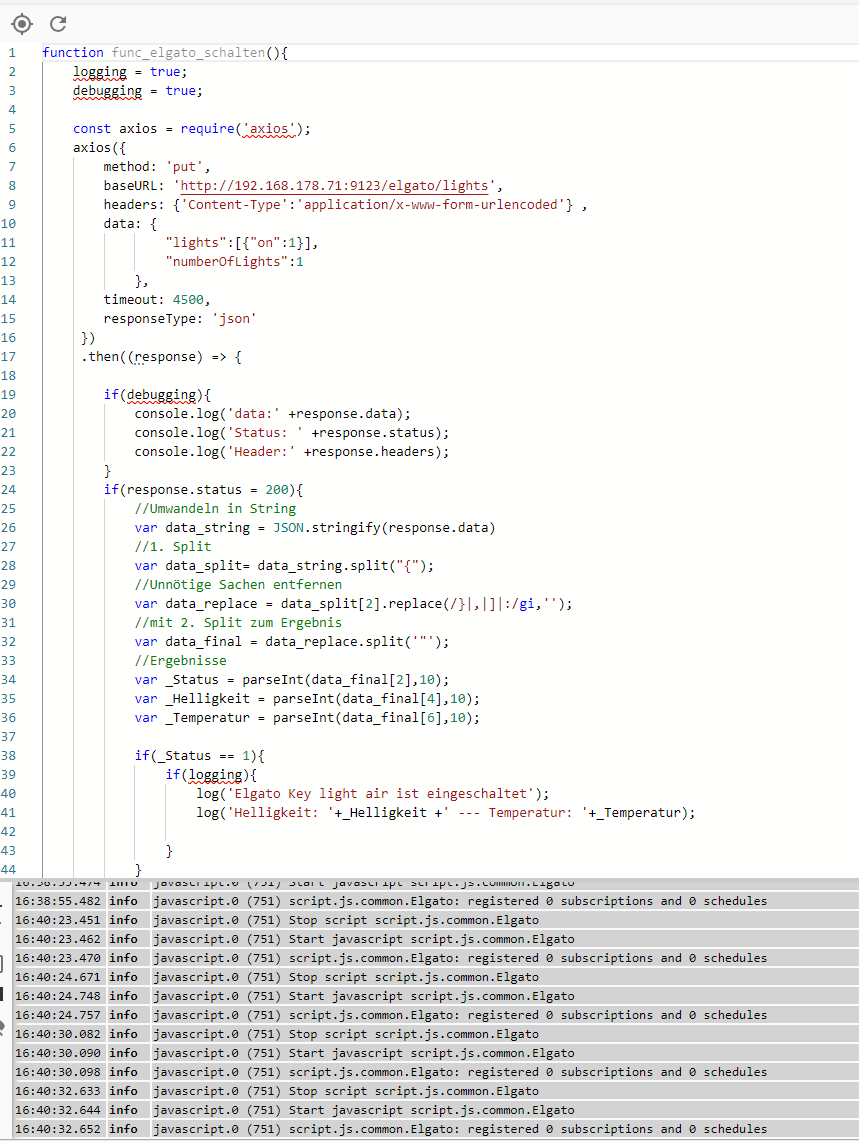The height and width of the screenshot is (1146, 859).
Task: Click the console.log('Header:' line
Action: pos(292,452)
